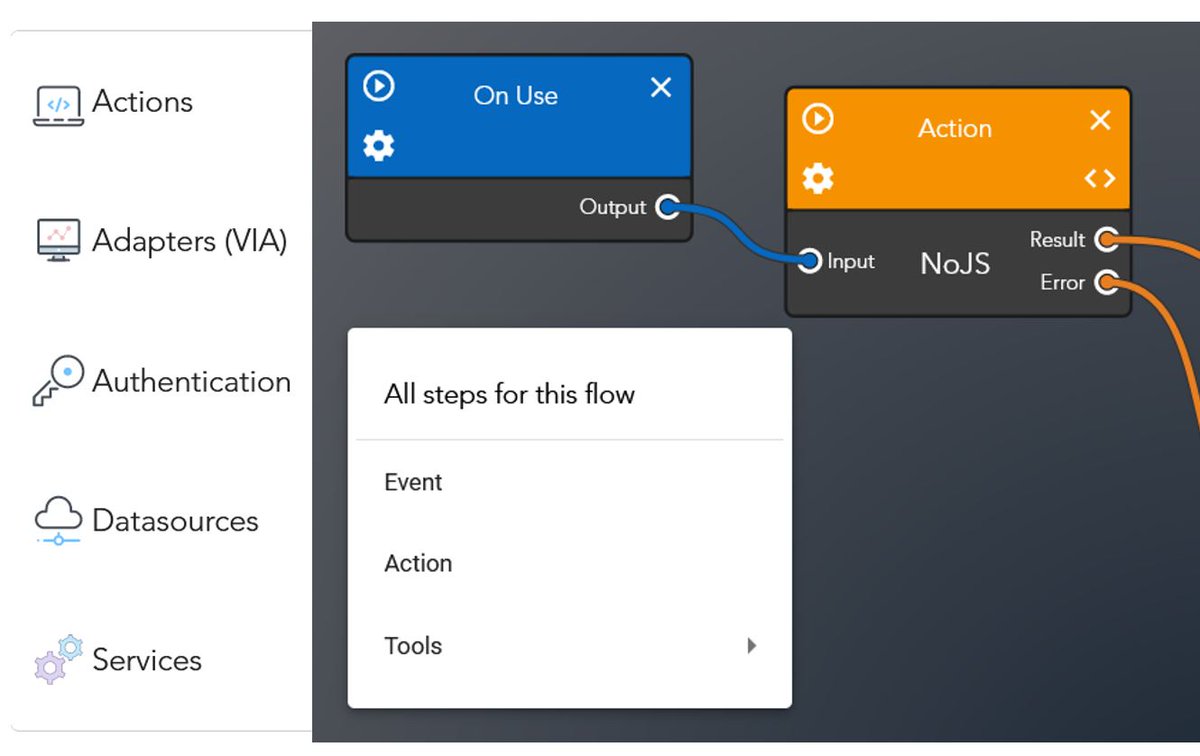1200x756 pixels.
Task: Expand the Tools submenu arrow
Action: (752, 646)
